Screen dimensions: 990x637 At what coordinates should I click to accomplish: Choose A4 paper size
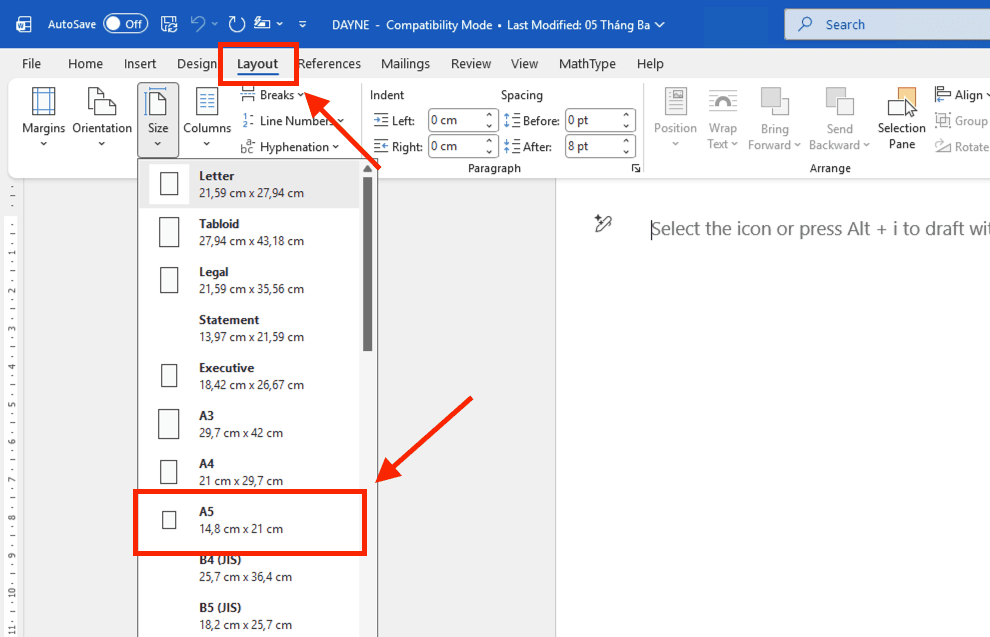click(251, 472)
